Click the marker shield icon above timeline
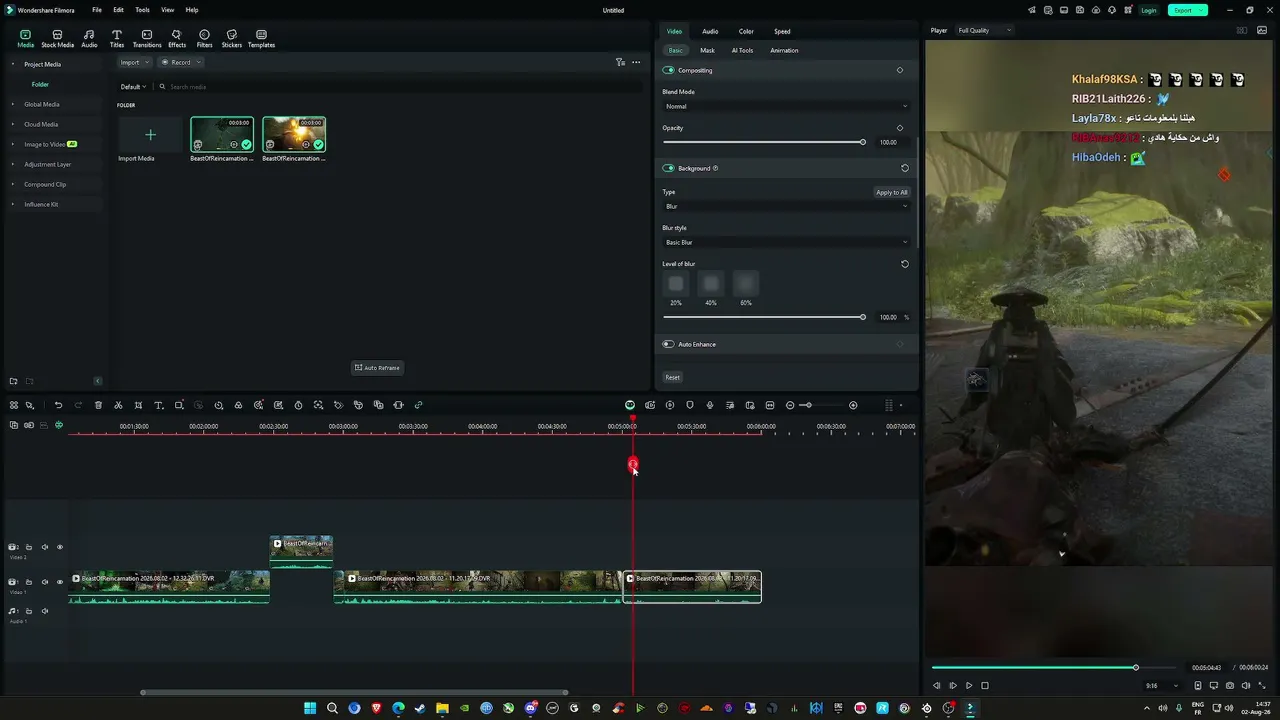 pos(690,405)
